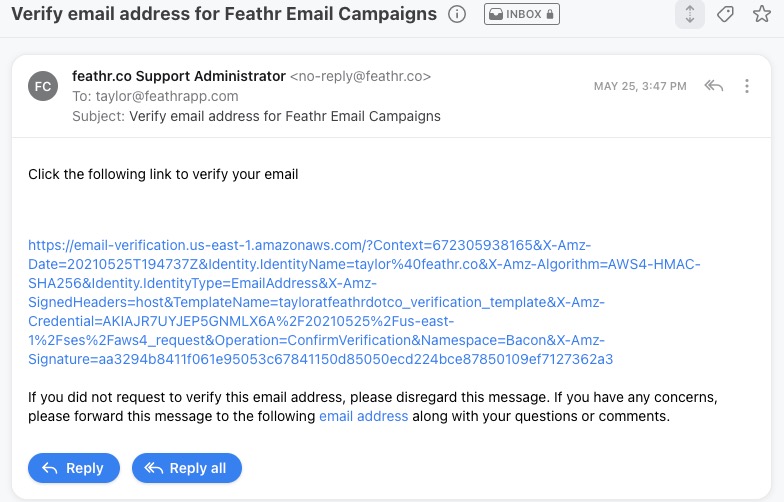
Task: Open the three-dot message options menu
Action: pos(746,86)
